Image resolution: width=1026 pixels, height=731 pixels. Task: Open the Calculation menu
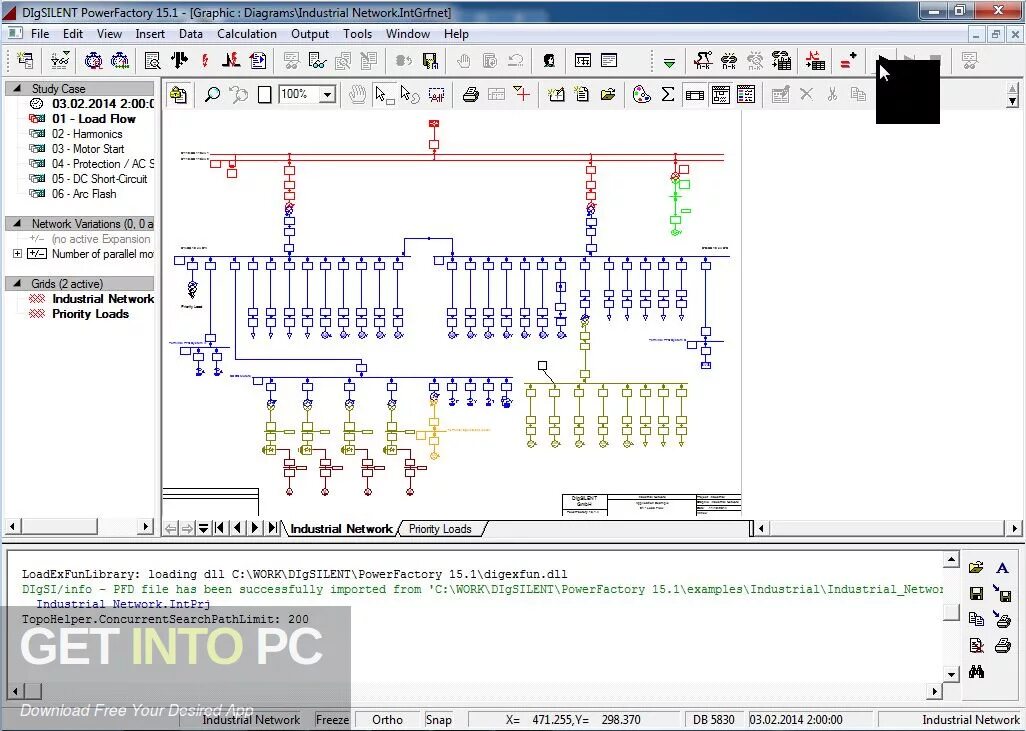coord(247,34)
